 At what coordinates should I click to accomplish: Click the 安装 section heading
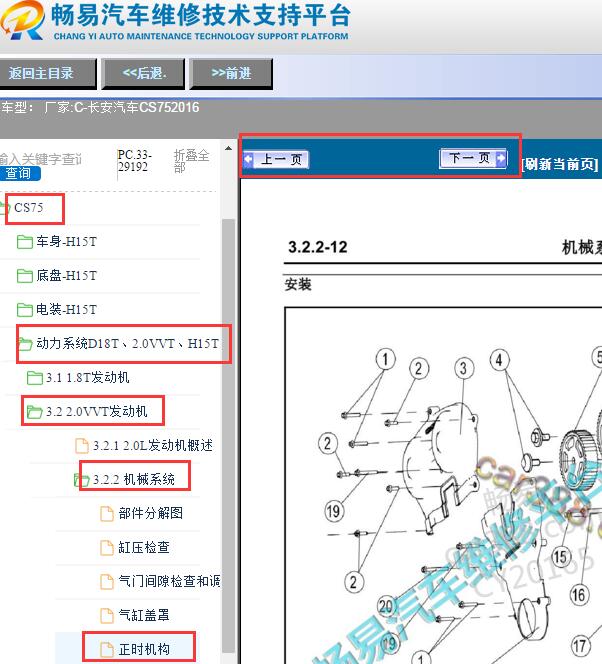(298, 284)
